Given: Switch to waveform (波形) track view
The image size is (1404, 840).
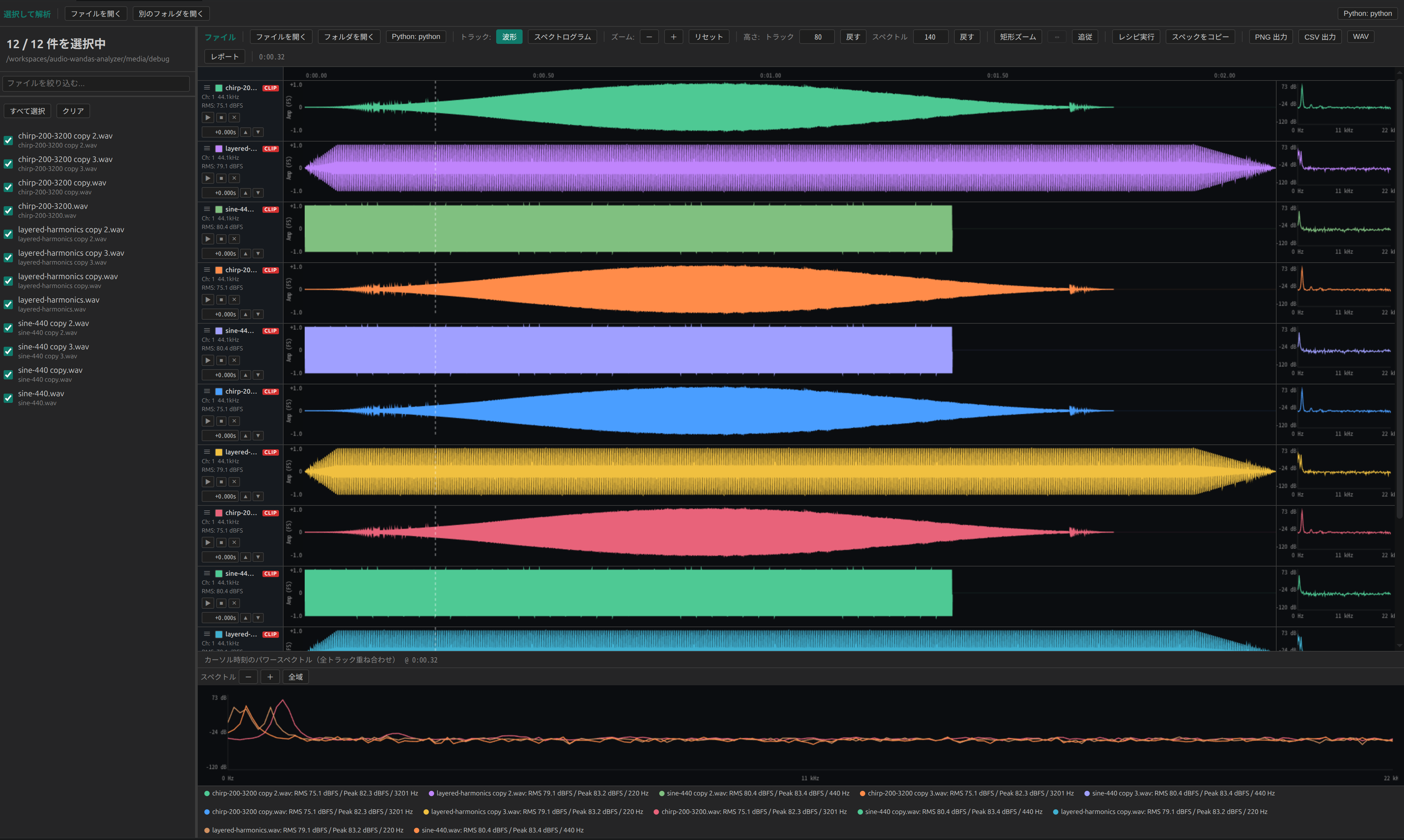Looking at the screenshot, I should tap(509, 37).
